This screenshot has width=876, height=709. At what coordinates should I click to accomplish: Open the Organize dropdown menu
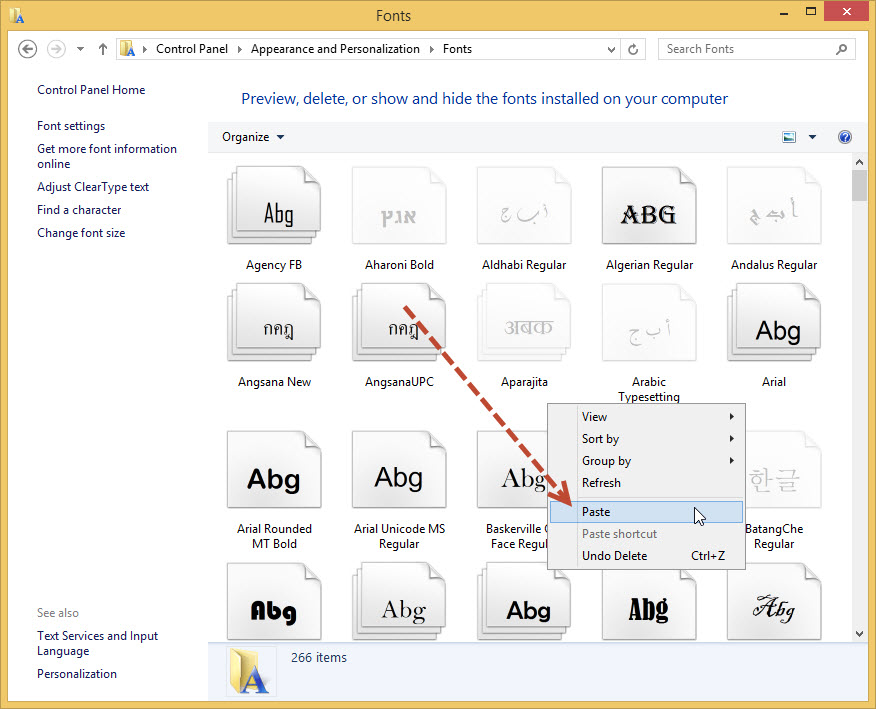pyautogui.click(x=253, y=137)
